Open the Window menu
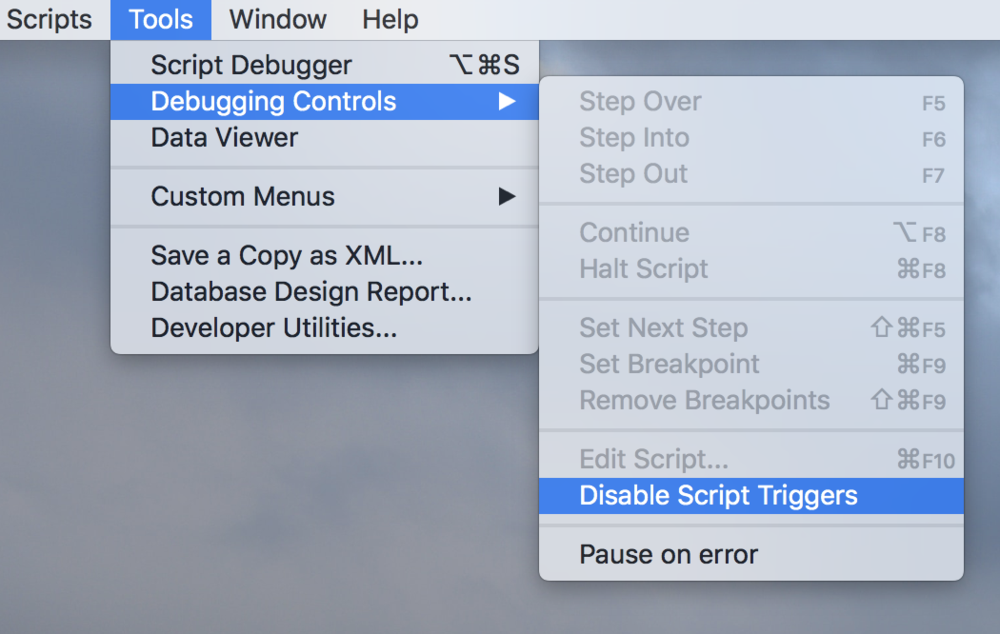Screen dimensions: 1000x634 click(277, 19)
